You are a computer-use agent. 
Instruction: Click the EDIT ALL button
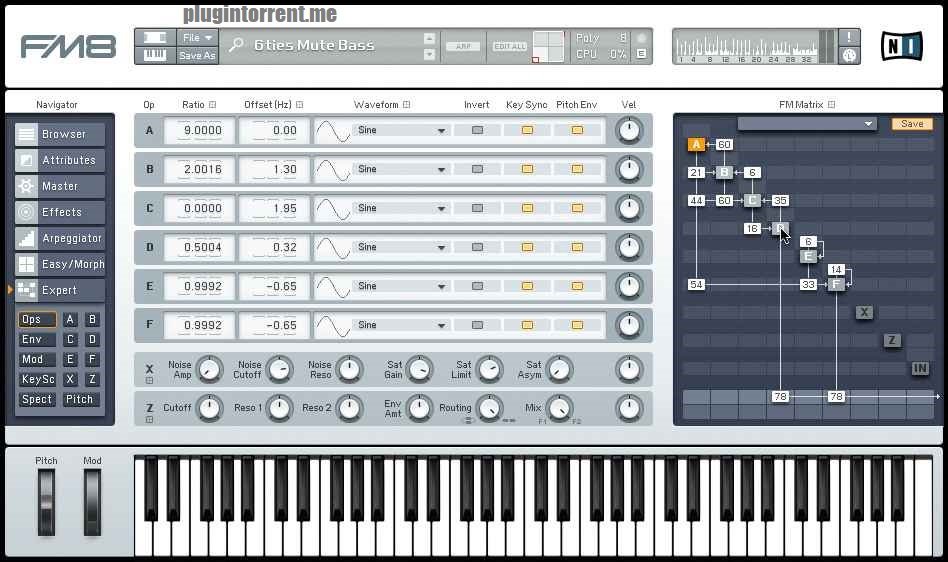coord(510,46)
